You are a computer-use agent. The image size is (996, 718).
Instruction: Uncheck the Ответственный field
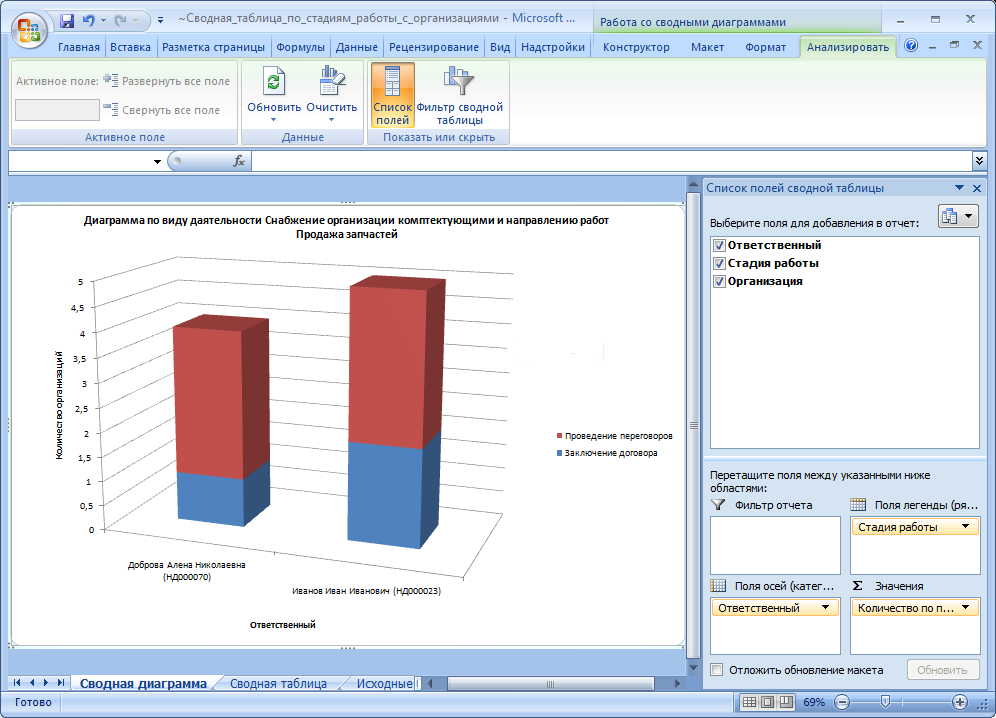click(720, 245)
